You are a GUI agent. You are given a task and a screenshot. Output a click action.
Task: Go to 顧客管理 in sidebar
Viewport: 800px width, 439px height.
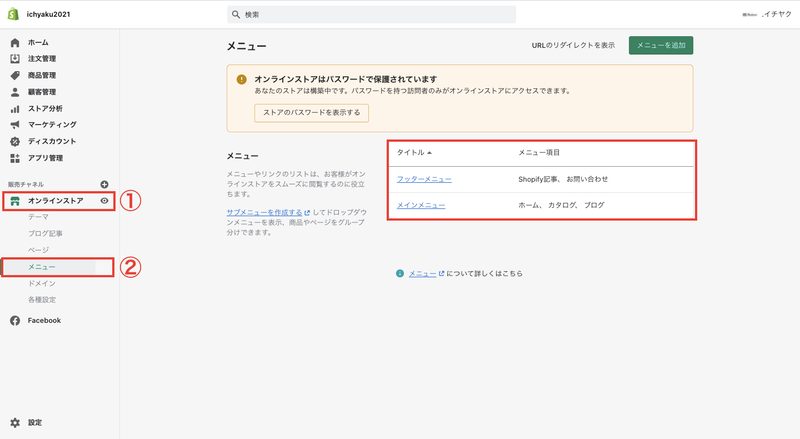(x=42, y=92)
